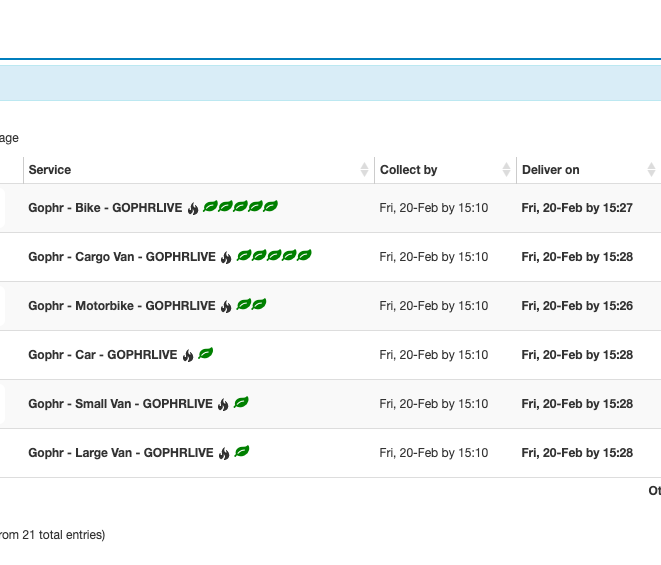Click the green leaf rating on the Bike row
661x565 pixels.
coord(240,206)
